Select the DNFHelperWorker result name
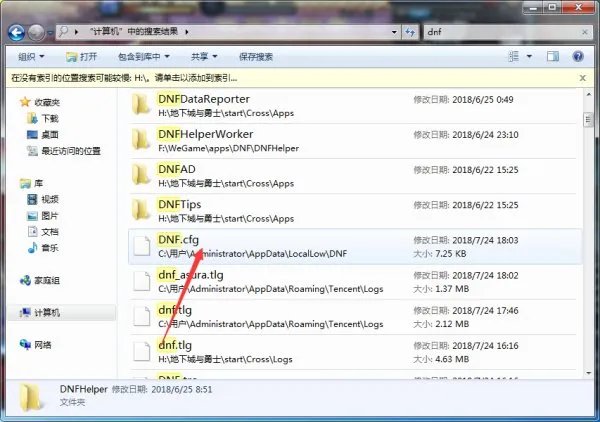Screen dimensions: 600x422 [x=205, y=134]
